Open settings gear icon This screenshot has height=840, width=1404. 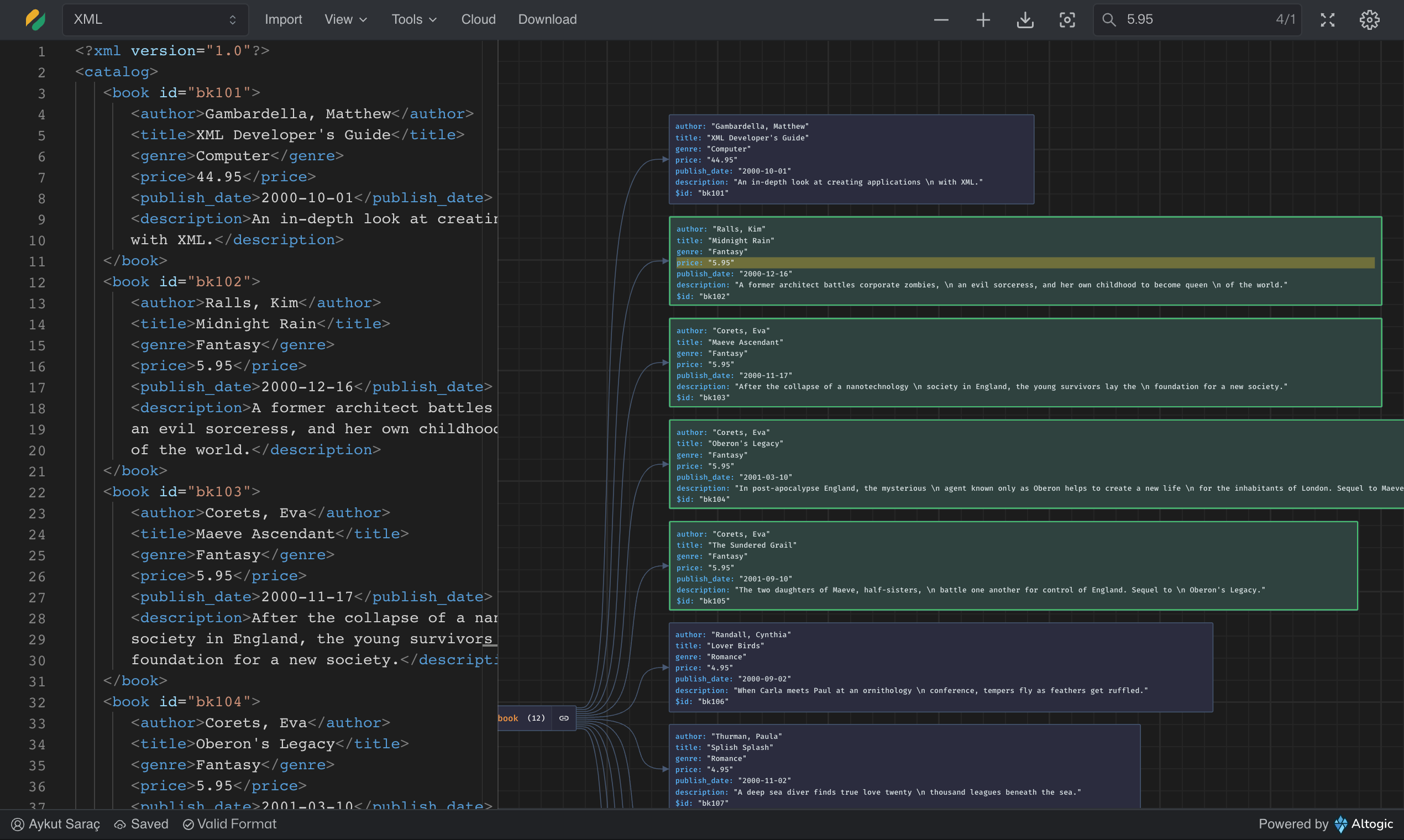pos(1369,20)
